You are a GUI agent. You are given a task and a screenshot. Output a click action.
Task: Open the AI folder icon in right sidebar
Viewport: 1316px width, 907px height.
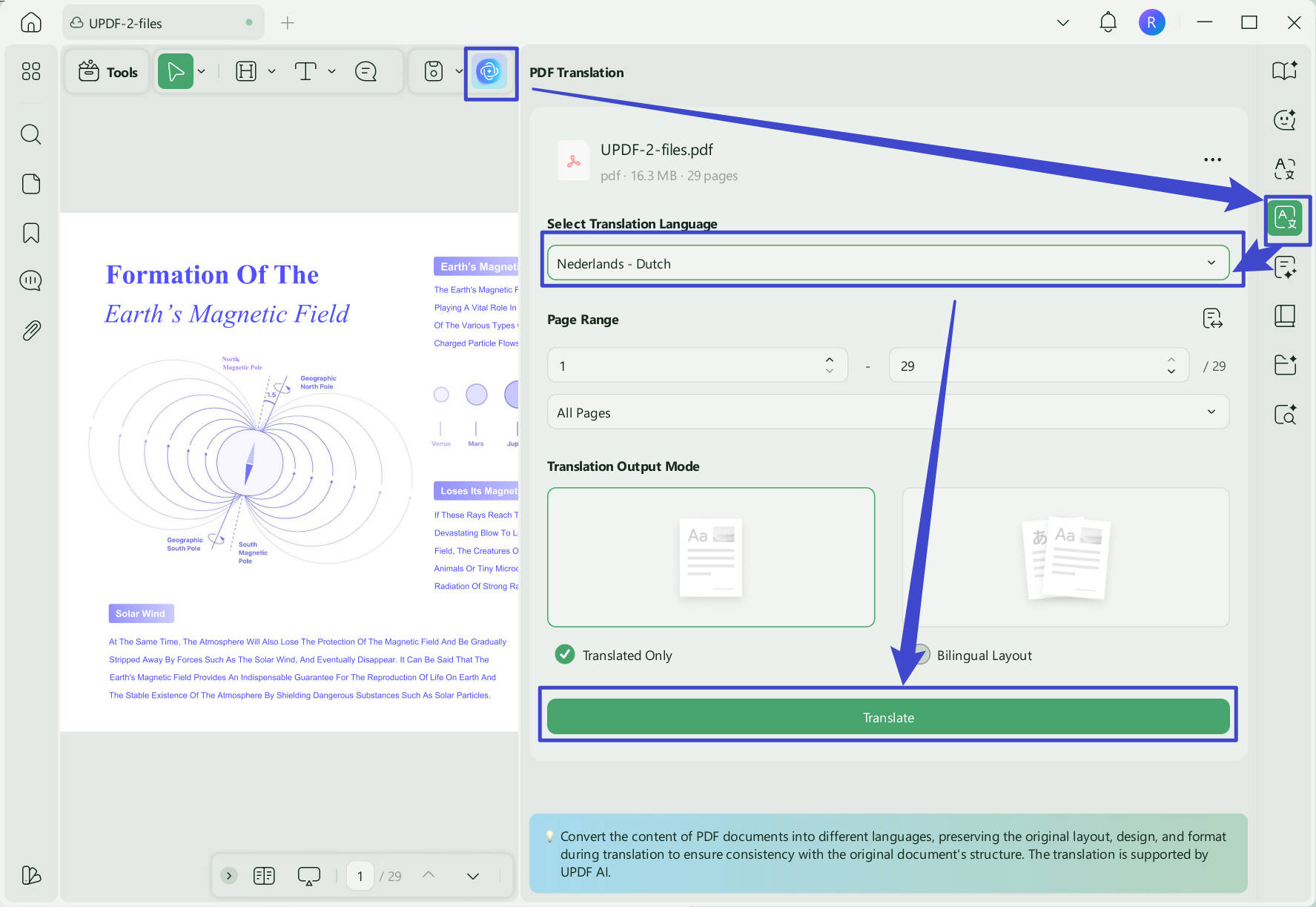[x=1285, y=365]
